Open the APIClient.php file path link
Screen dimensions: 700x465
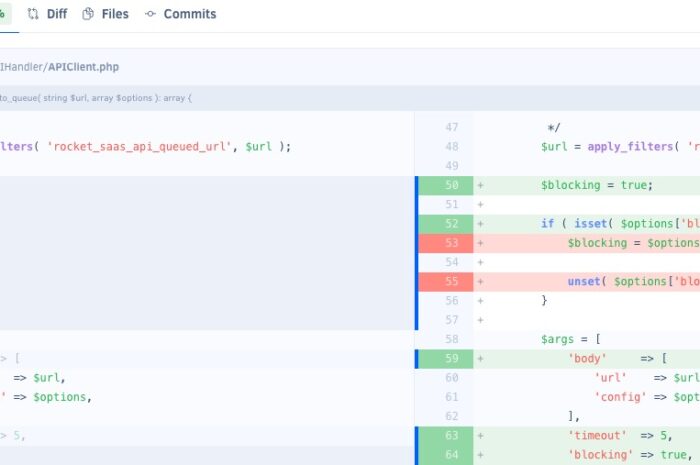[x=84, y=66]
